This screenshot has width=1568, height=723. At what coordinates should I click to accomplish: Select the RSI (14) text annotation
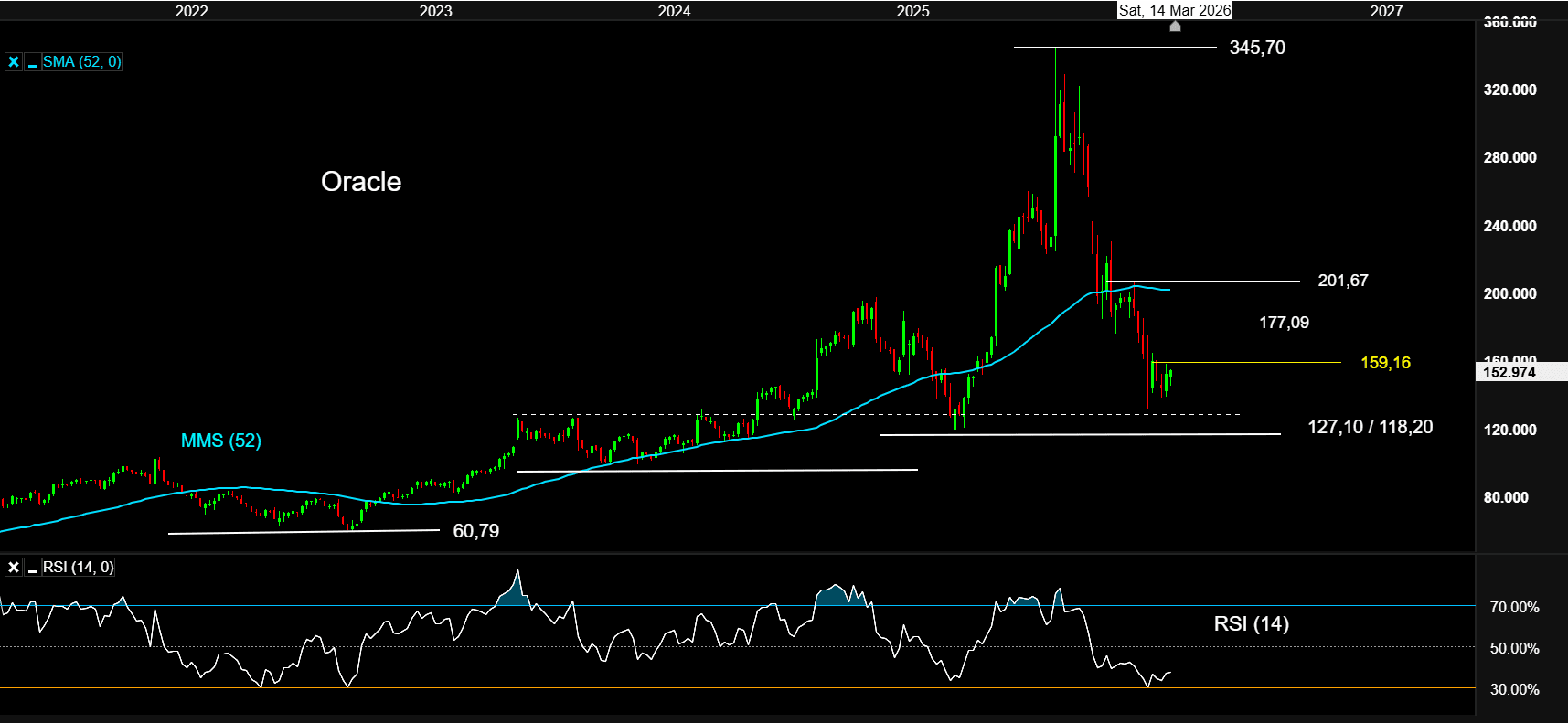click(1251, 623)
